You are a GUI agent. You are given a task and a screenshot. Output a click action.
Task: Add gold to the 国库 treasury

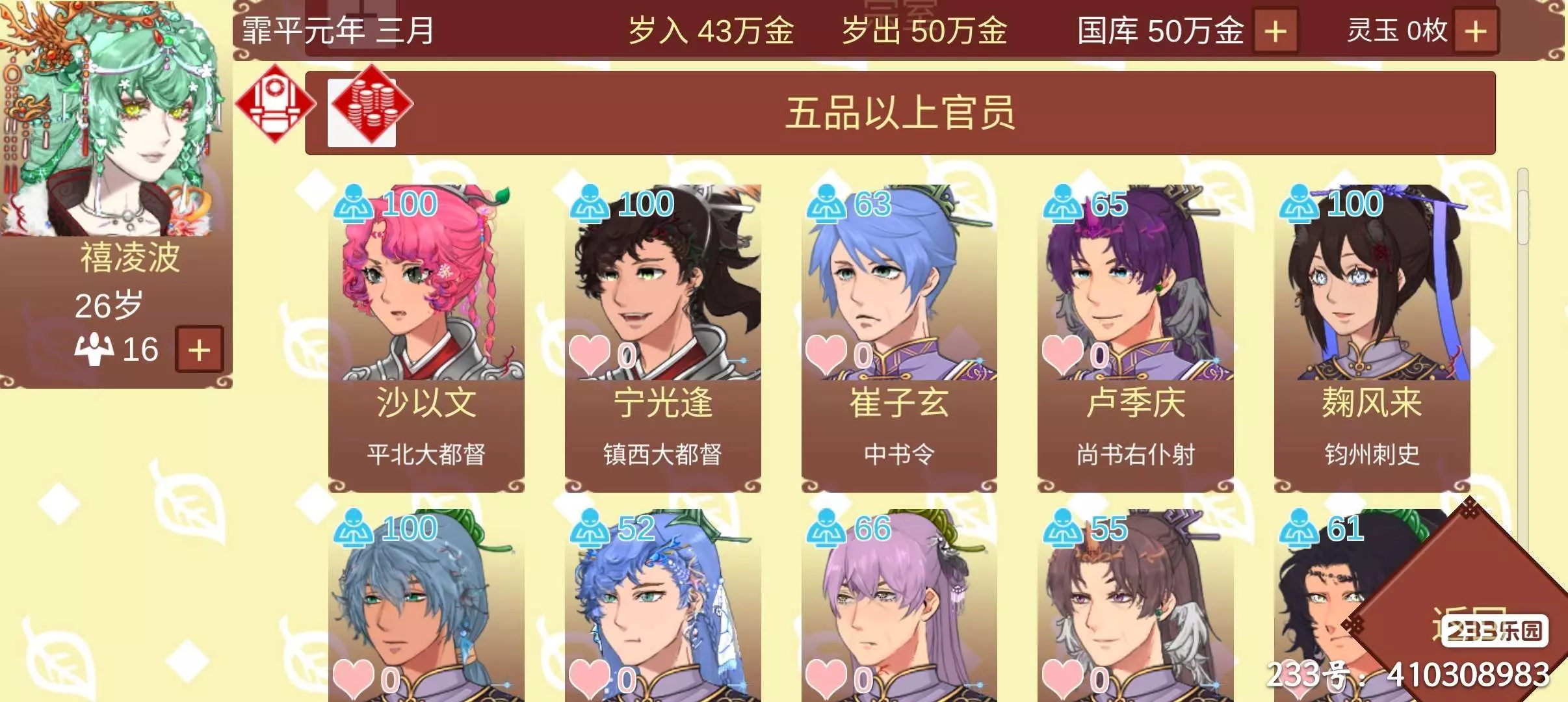1275,31
